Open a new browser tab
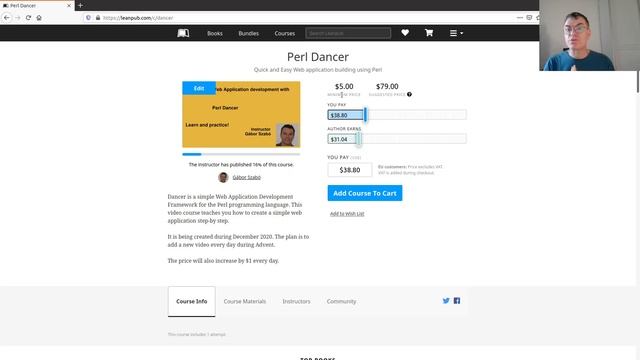 80,5
